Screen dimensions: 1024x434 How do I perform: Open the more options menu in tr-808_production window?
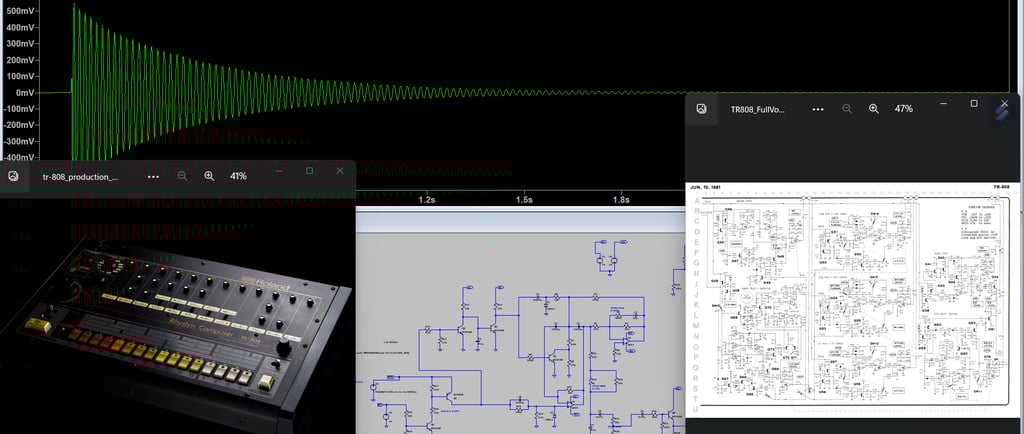pos(153,176)
